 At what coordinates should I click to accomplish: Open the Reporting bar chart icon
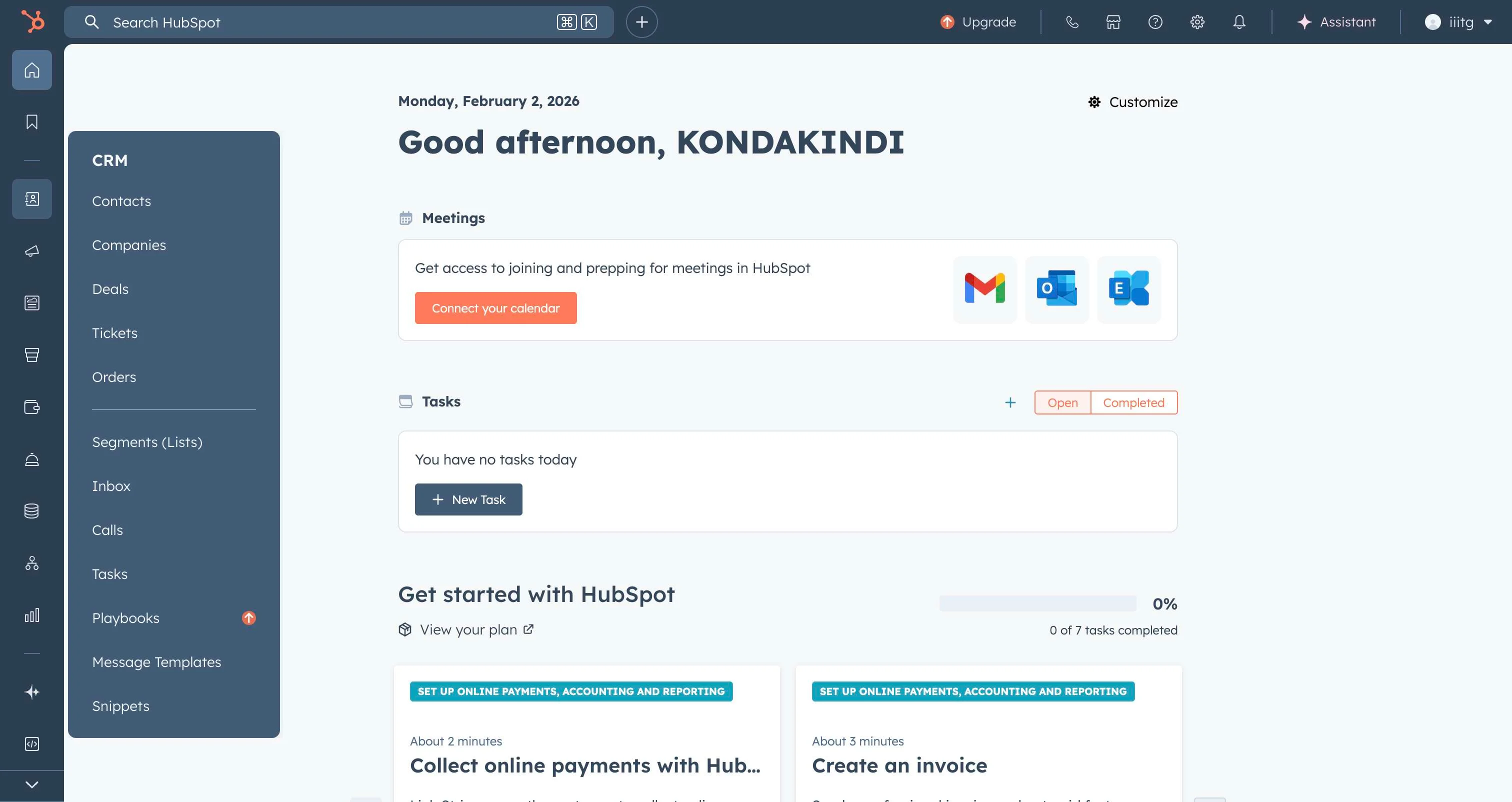click(31, 615)
